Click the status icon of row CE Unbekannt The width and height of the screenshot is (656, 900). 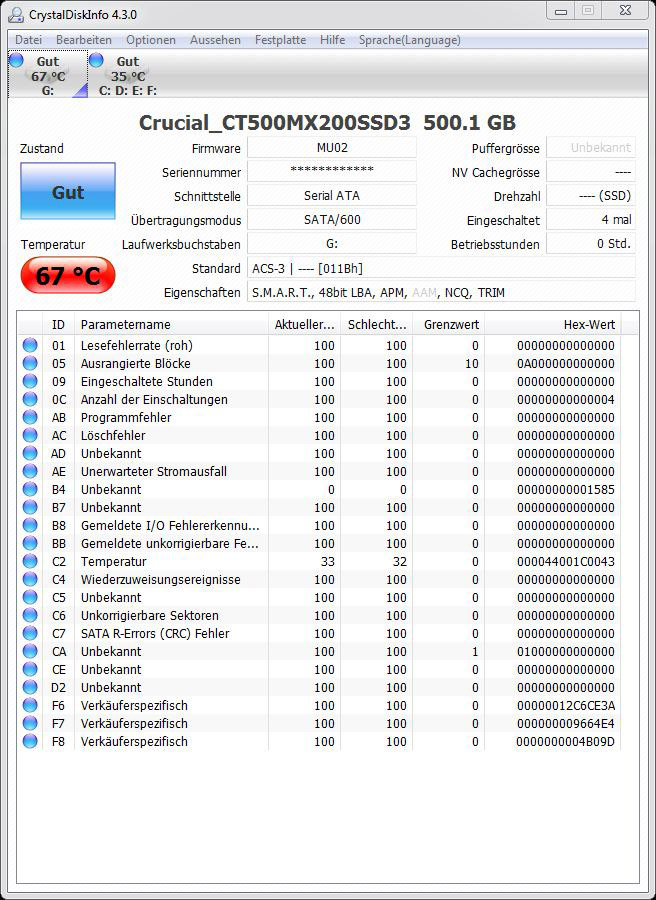click(30, 669)
